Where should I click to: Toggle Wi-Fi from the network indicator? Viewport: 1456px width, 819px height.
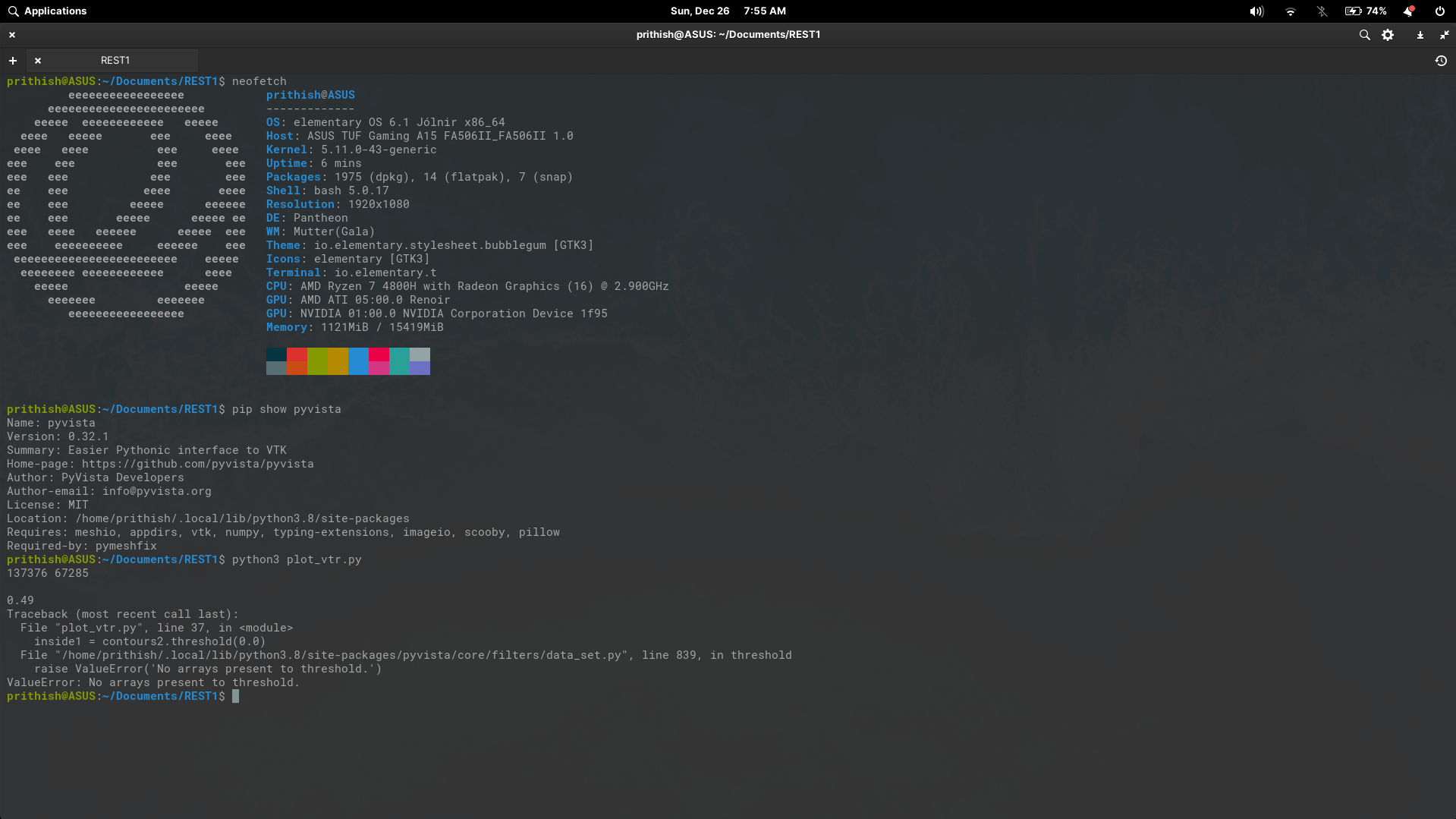pyautogui.click(x=1290, y=11)
